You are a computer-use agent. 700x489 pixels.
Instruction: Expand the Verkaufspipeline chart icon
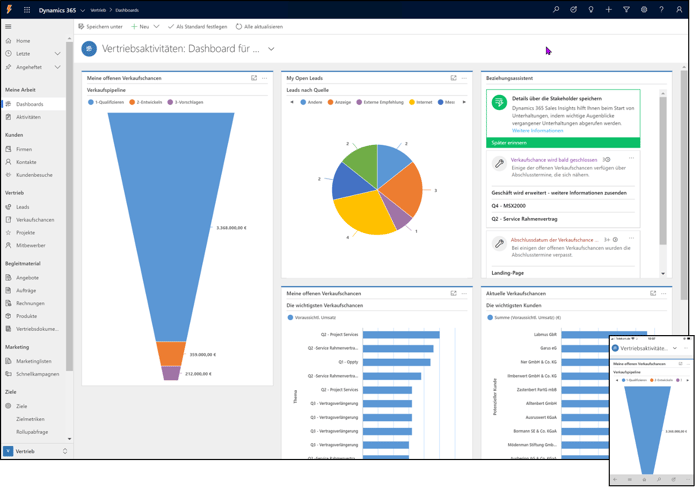click(x=254, y=78)
